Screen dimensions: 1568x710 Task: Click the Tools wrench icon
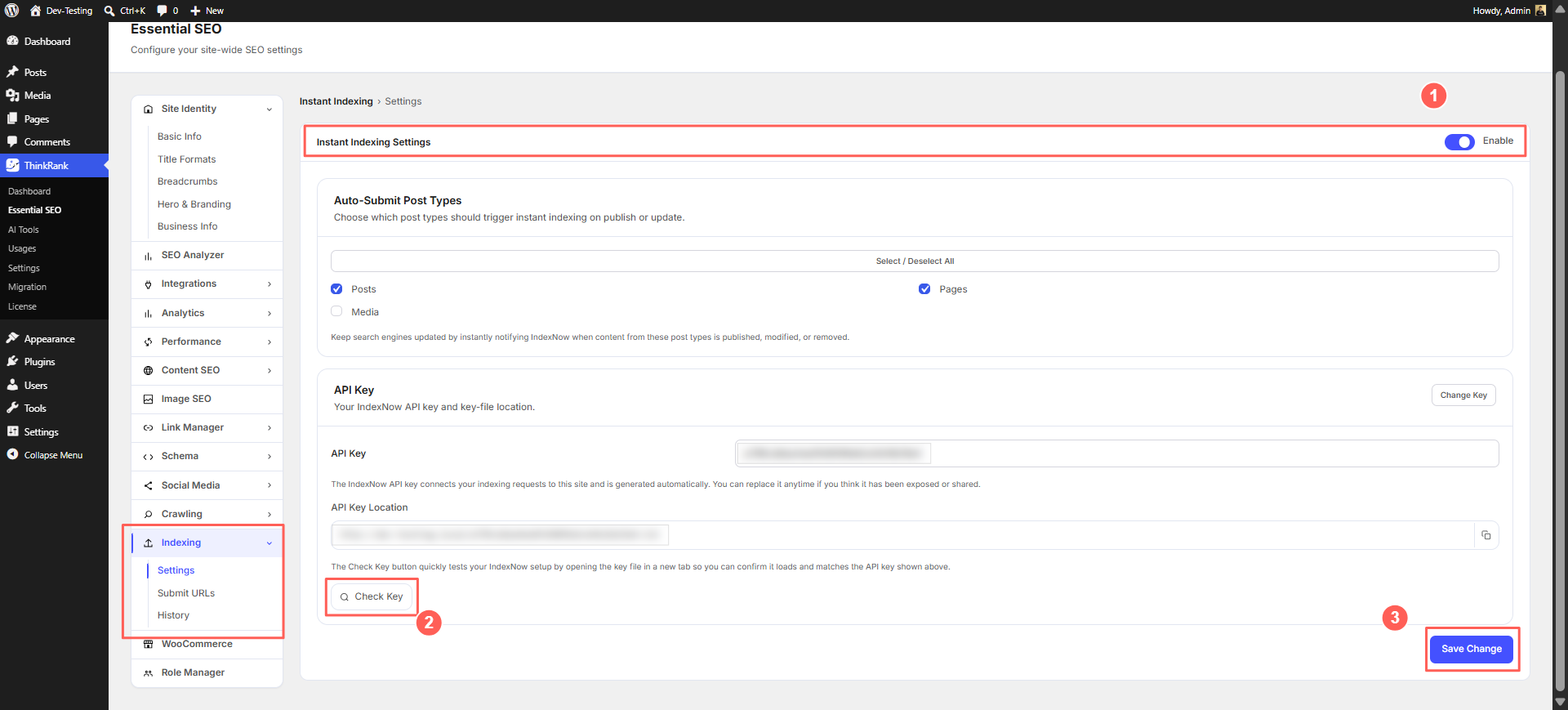[12, 409]
